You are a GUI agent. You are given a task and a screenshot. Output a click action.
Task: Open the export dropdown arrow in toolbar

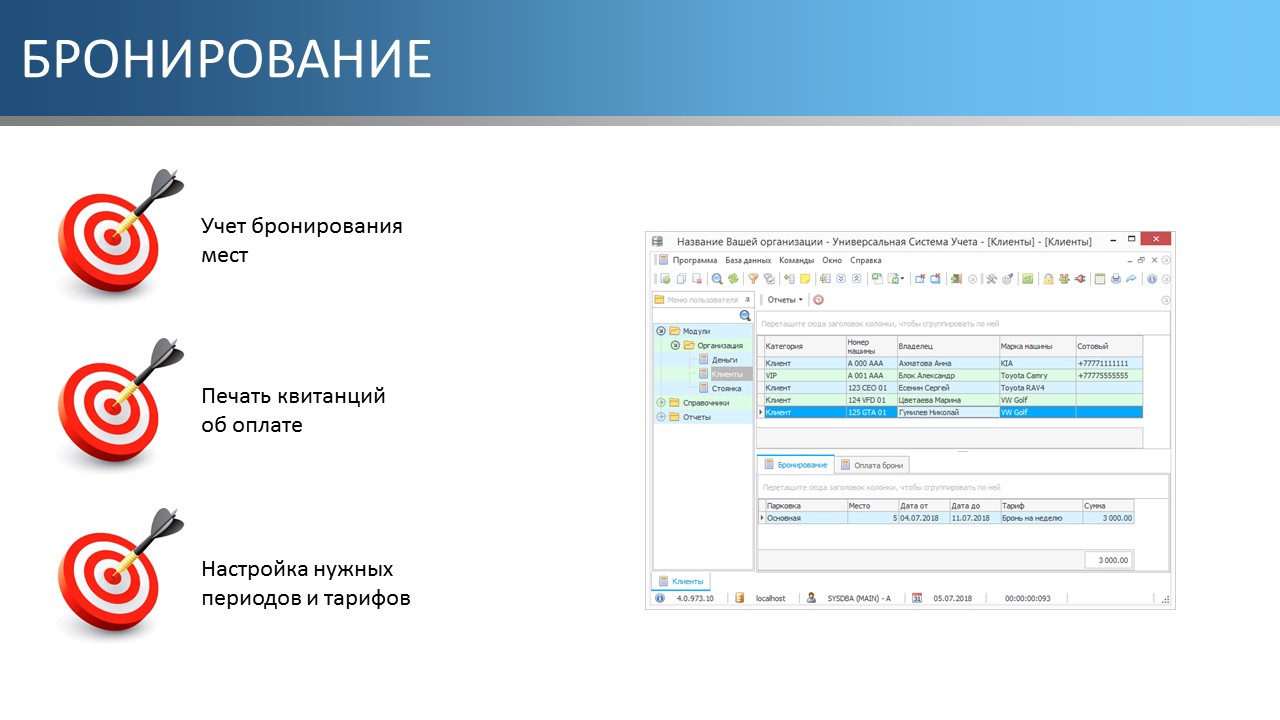[902, 279]
